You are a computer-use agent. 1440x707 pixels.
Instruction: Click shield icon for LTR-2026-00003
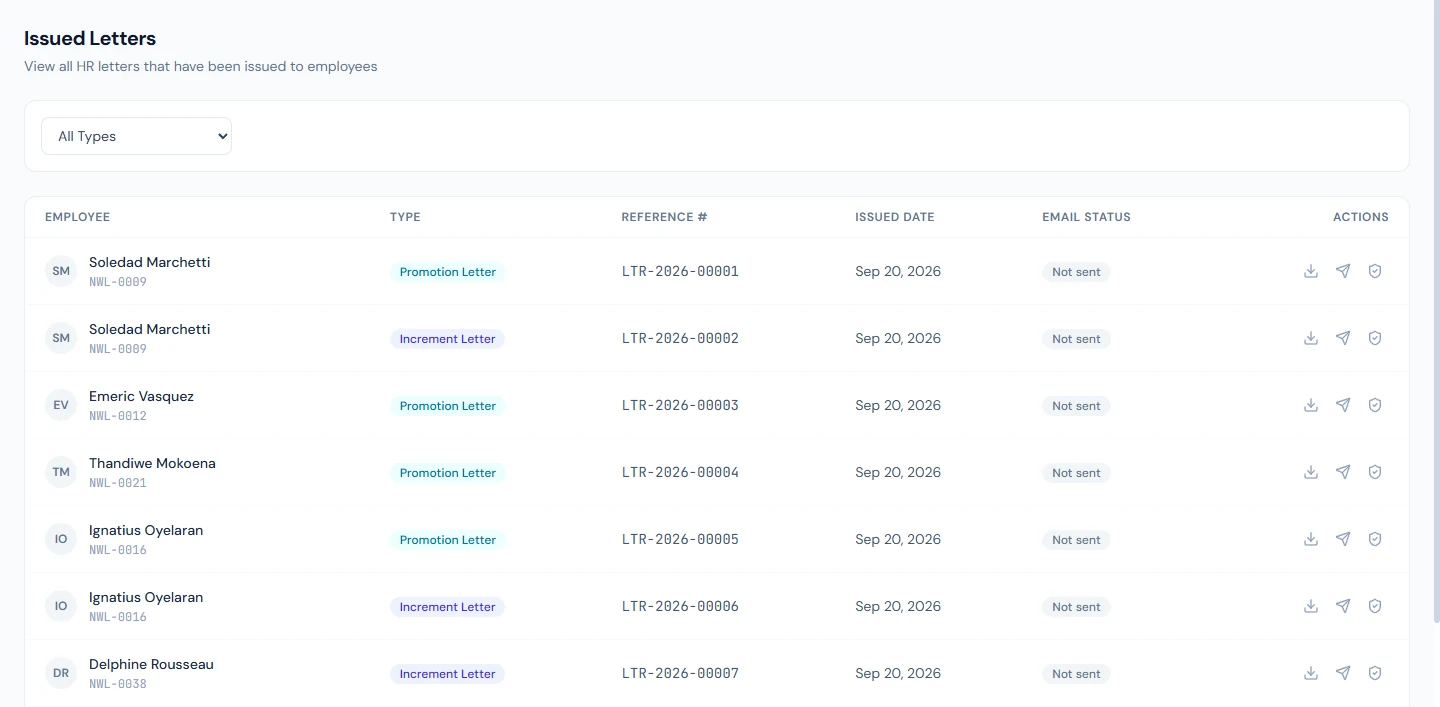(1375, 405)
